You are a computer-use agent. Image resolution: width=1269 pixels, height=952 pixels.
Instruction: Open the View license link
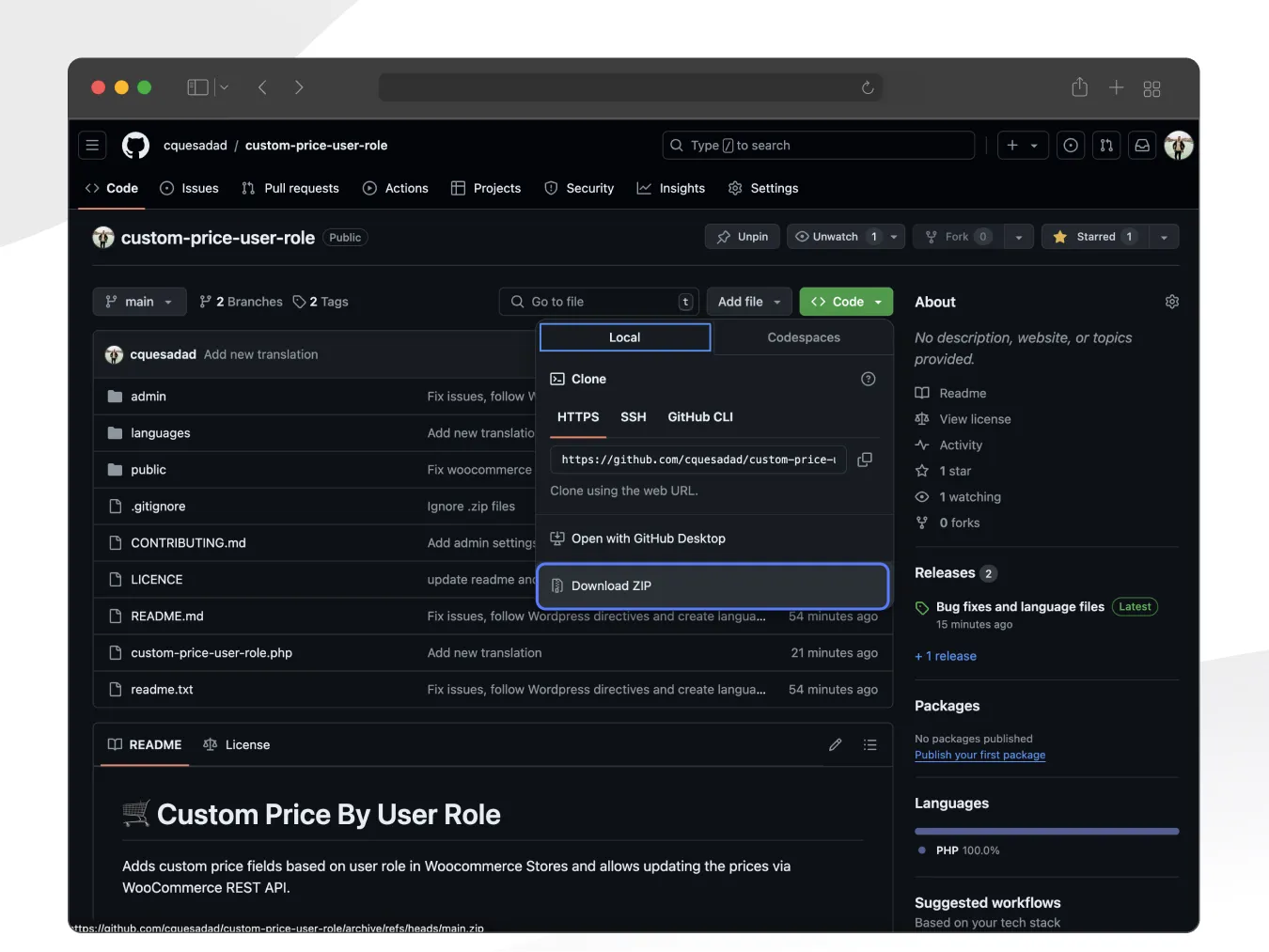(x=975, y=419)
